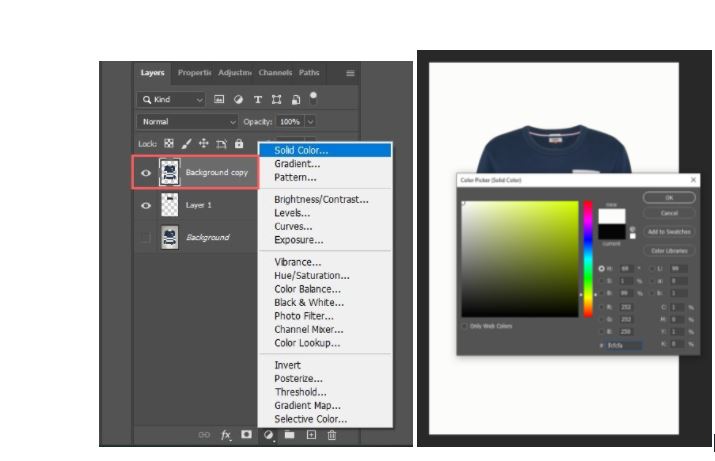Click the delete layer trash icon
The width and height of the screenshot is (715, 461).
[x=332, y=435]
